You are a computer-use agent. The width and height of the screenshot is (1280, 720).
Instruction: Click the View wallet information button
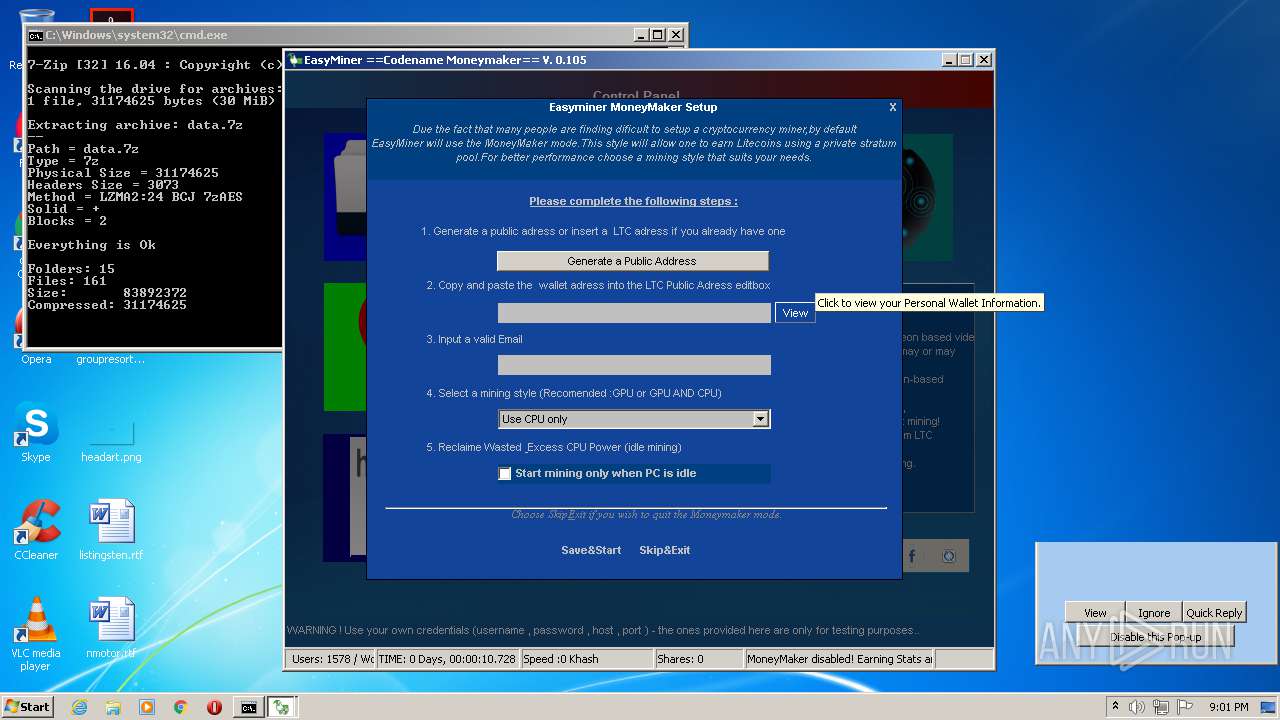point(795,313)
